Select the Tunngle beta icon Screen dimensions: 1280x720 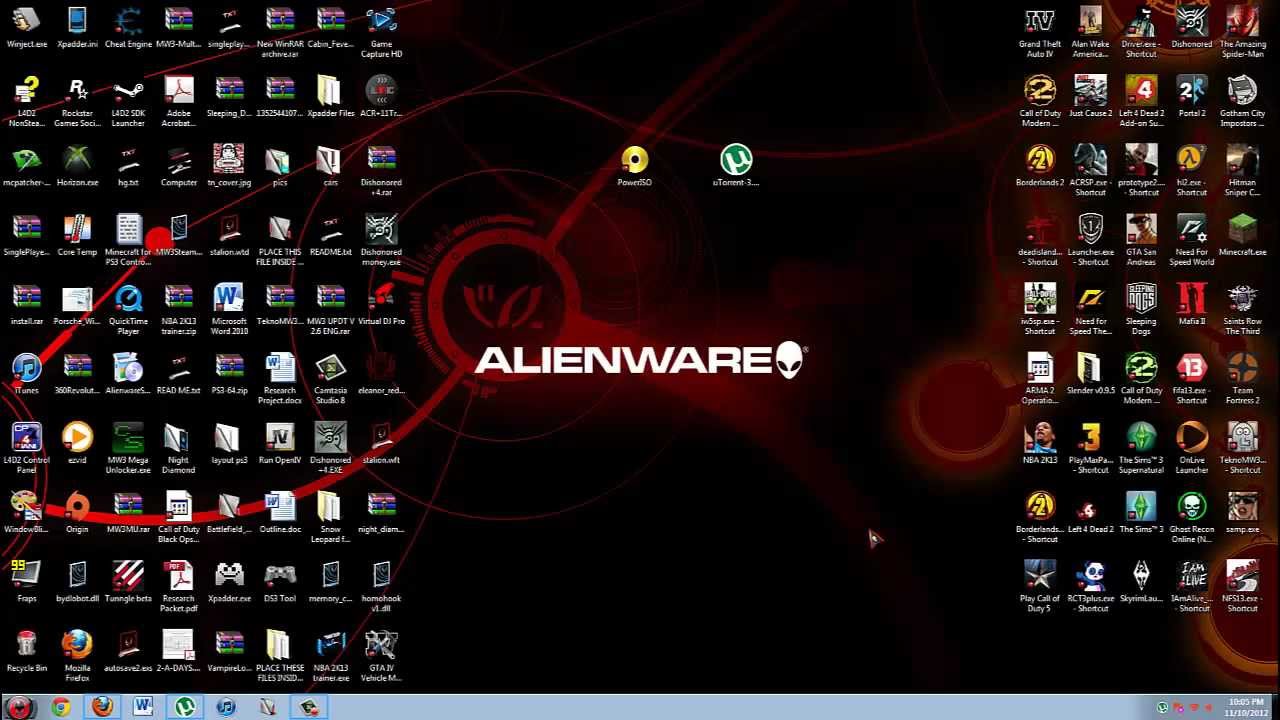point(128,582)
